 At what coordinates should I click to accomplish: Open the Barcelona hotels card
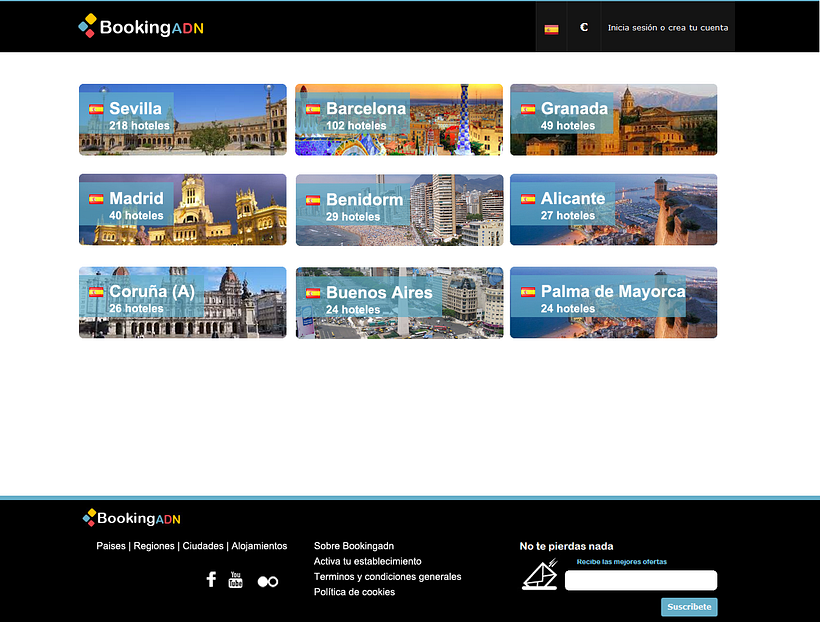click(x=398, y=119)
